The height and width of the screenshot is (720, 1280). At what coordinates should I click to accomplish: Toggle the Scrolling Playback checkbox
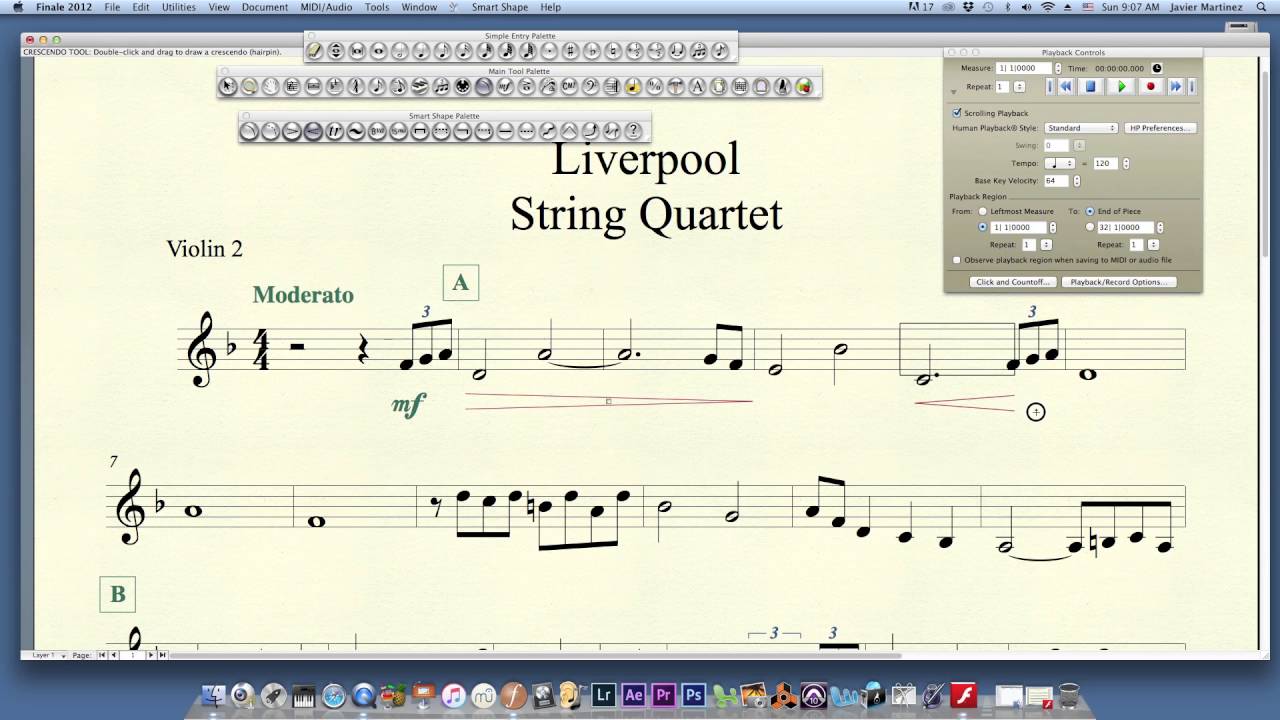(x=956, y=113)
